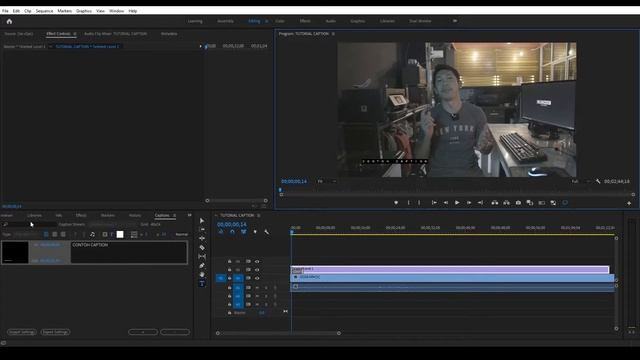Screen dimensions: 640x360
Task: Open playback resolution Full dropdown
Action: pos(580,181)
